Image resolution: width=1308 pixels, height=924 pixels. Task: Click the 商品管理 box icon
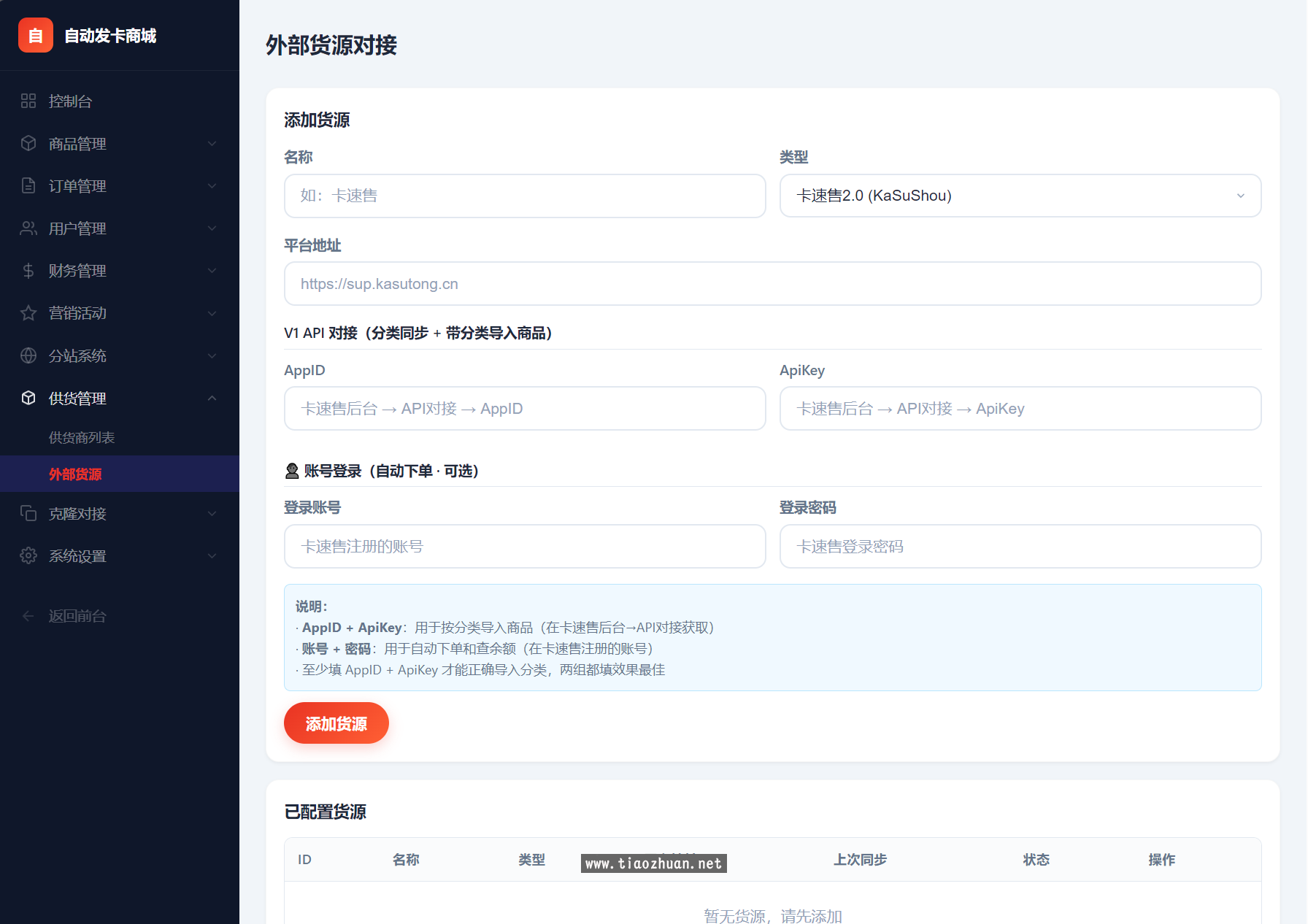[28, 144]
